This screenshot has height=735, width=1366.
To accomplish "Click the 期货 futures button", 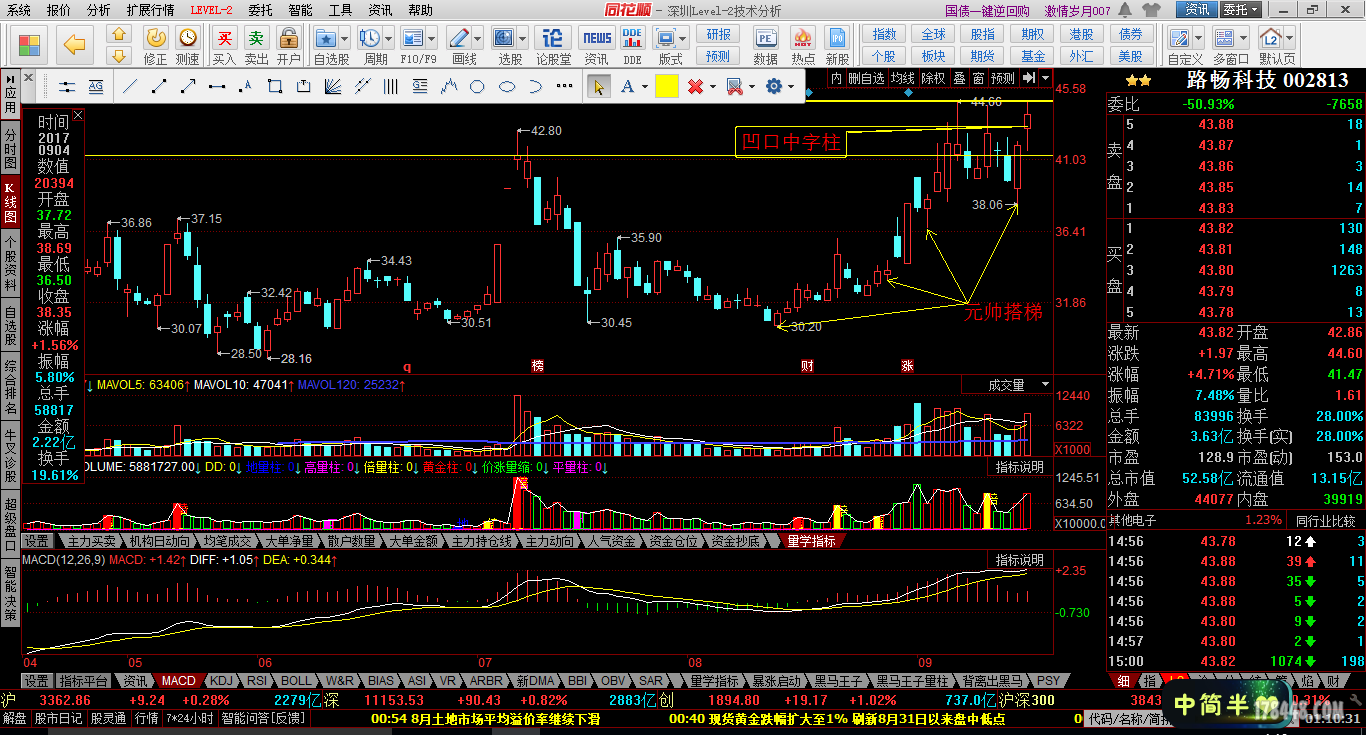I will [982, 56].
